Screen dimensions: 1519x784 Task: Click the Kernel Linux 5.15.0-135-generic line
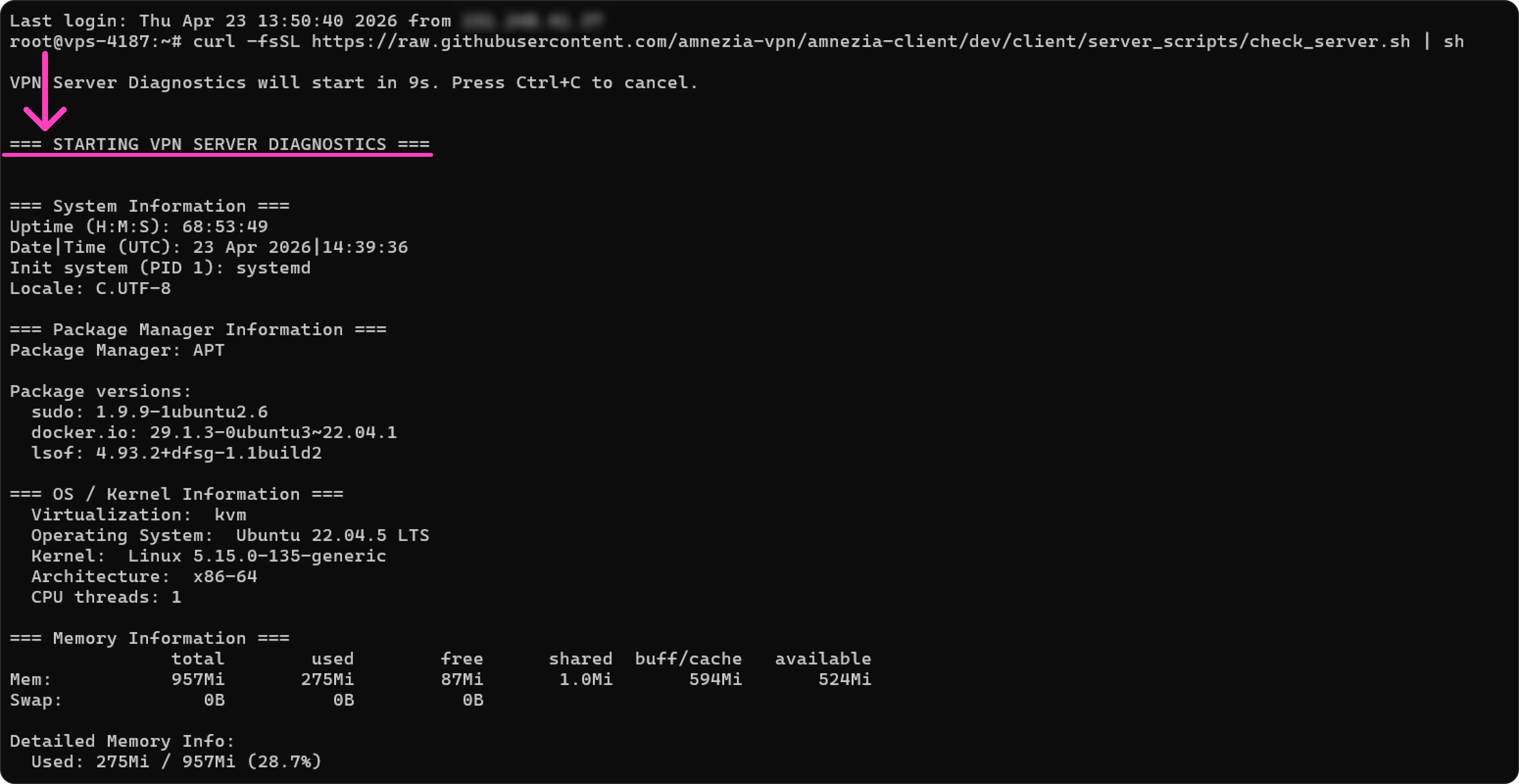tap(208, 556)
